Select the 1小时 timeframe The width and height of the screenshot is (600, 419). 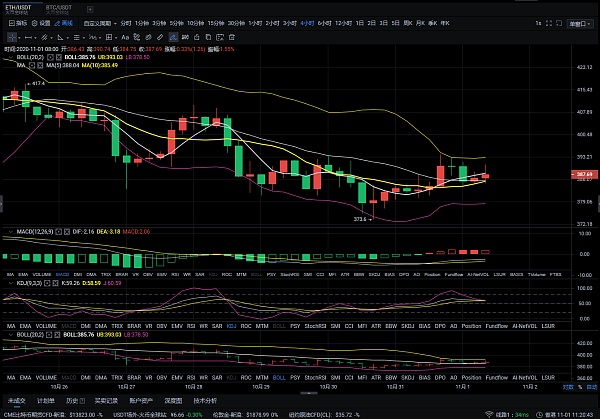pos(255,24)
